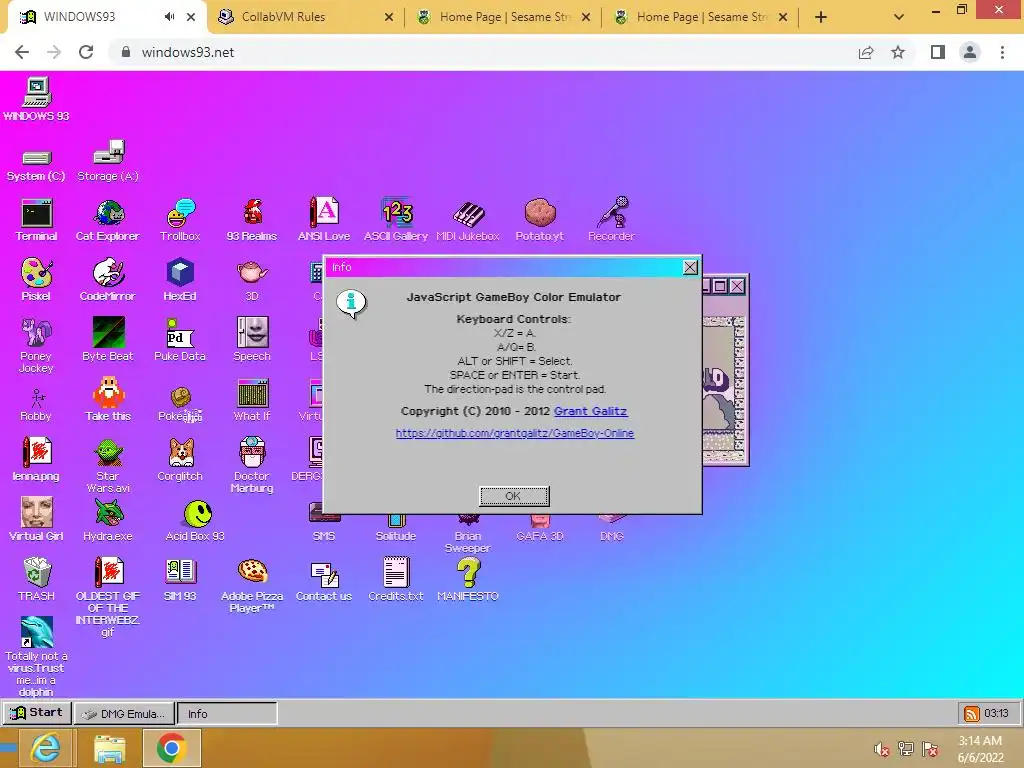Close the Info dialog with X
This screenshot has height=768, width=1024.
690,268
